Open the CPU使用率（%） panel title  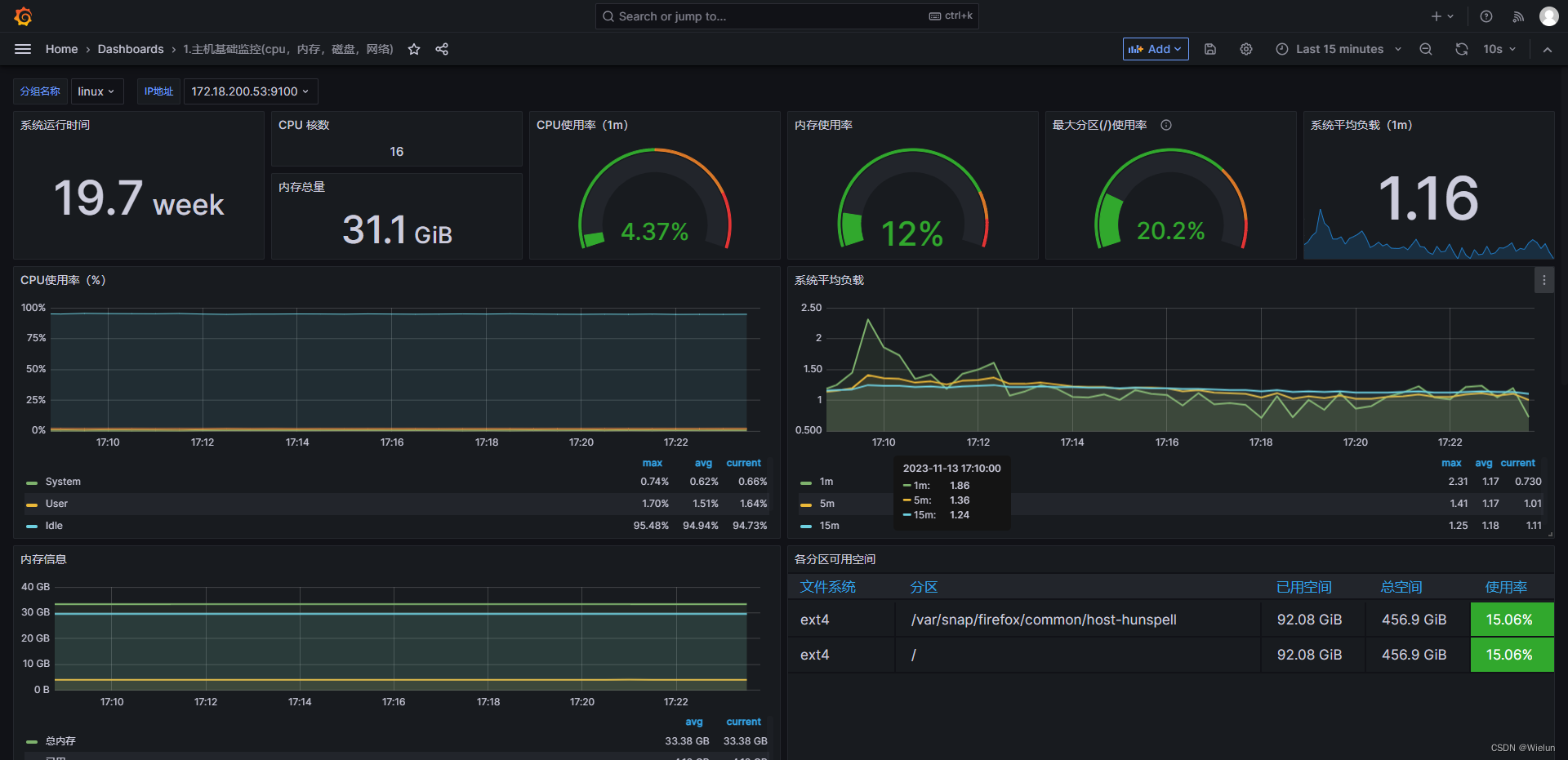click(x=63, y=280)
